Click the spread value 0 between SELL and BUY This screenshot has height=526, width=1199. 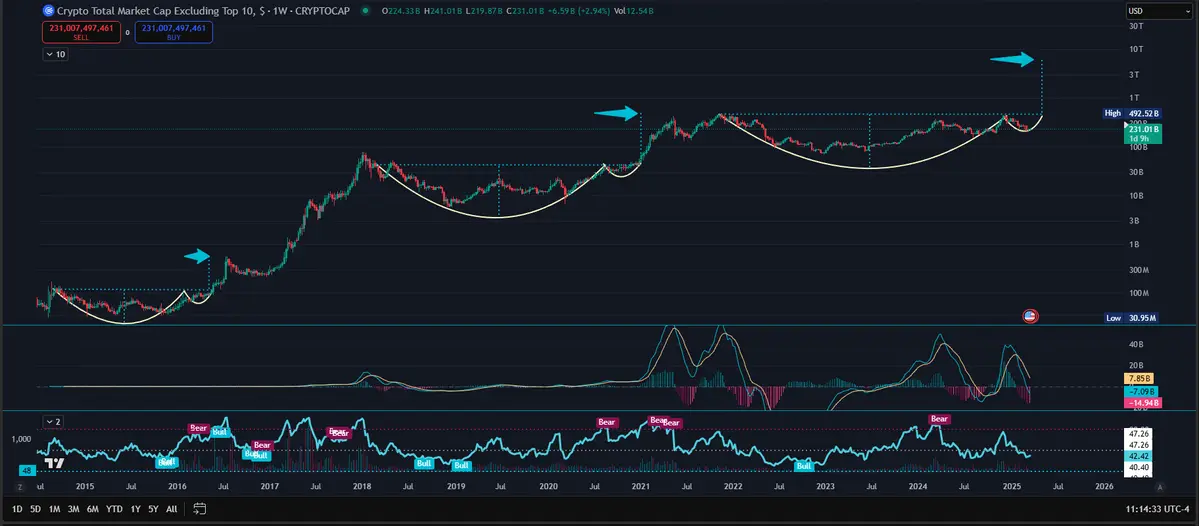(128, 33)
